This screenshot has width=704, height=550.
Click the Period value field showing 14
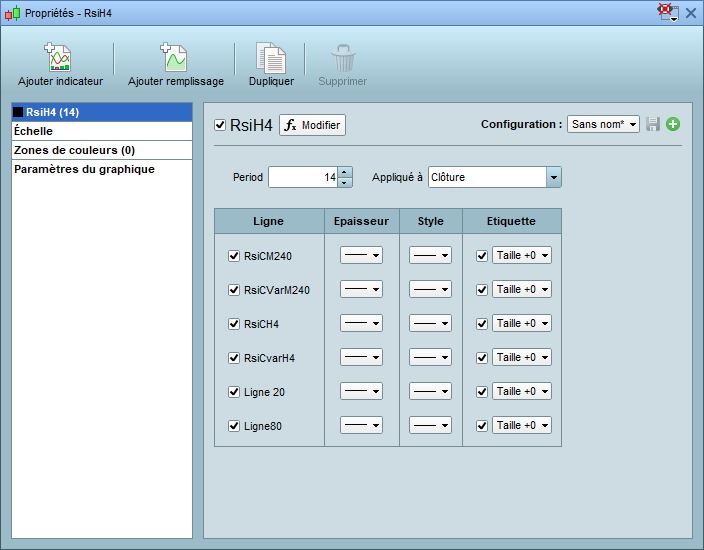click(x=303, y=177)
